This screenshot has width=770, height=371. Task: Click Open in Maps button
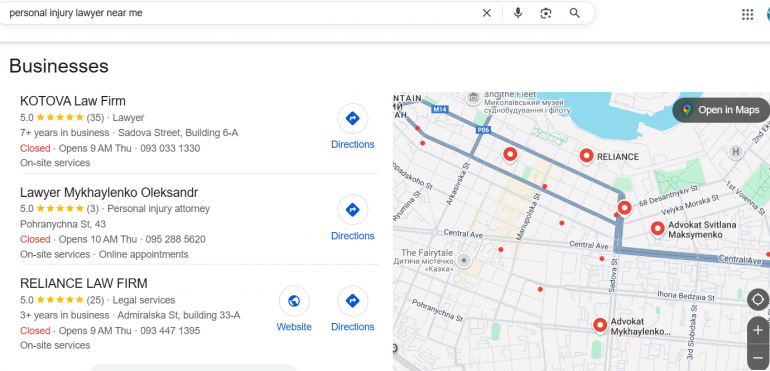pyautogui.click(x=721, y=110)
